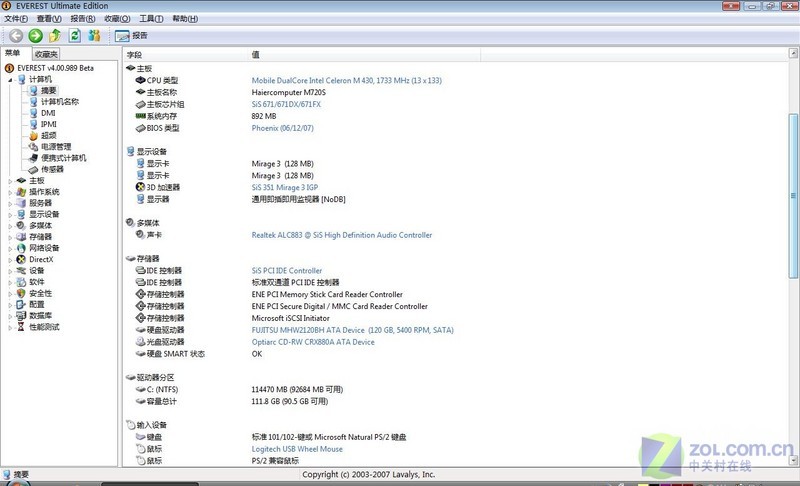Click the Refresh toolbar icon
The image size is (800, 486).
[x=74, y=35]
